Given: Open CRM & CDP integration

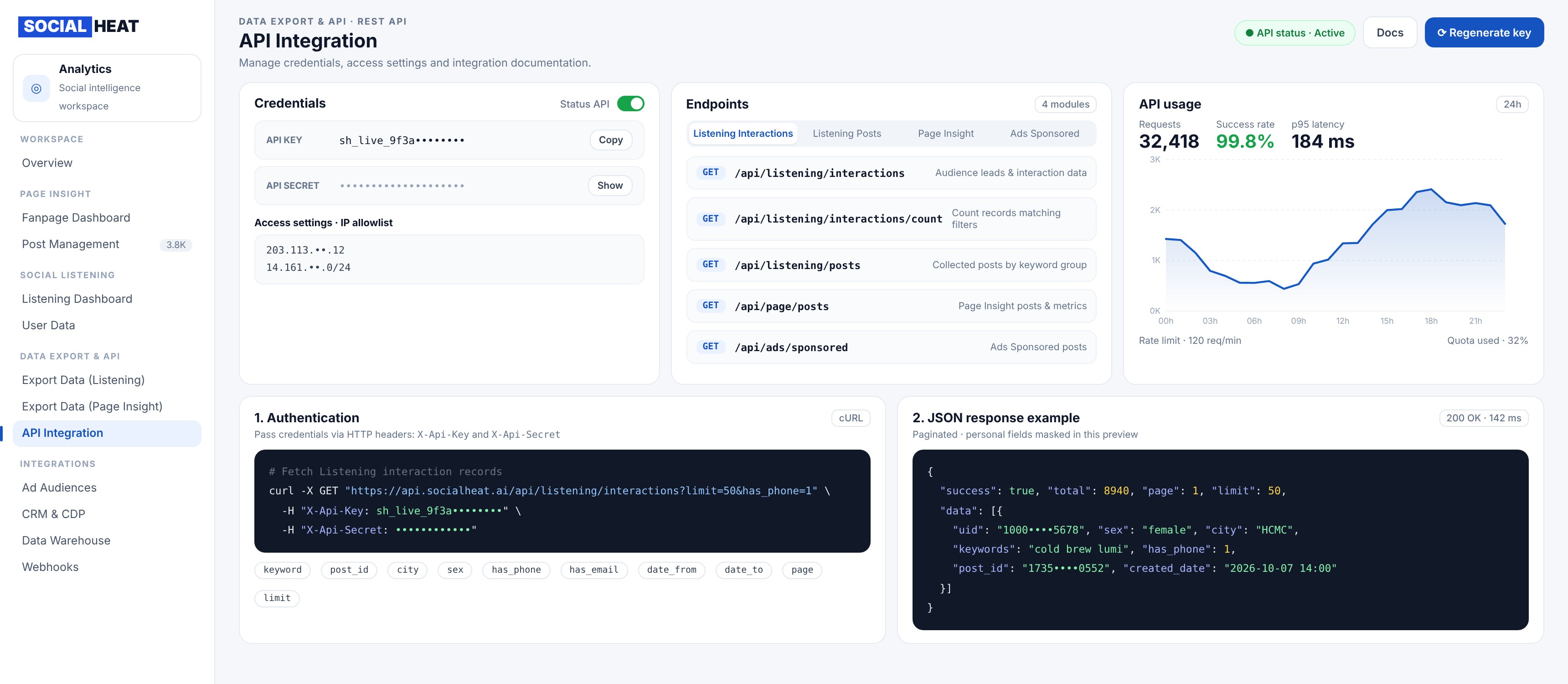Looking at the screenshot, I should coord(107,514).
